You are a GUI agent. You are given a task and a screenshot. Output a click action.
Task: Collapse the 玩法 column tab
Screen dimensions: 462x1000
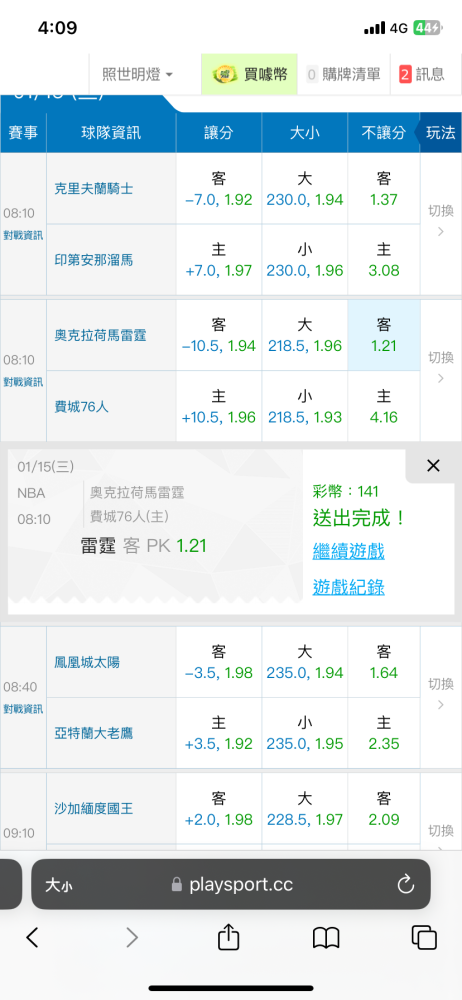pyautogui.click(x=440, y=133)
